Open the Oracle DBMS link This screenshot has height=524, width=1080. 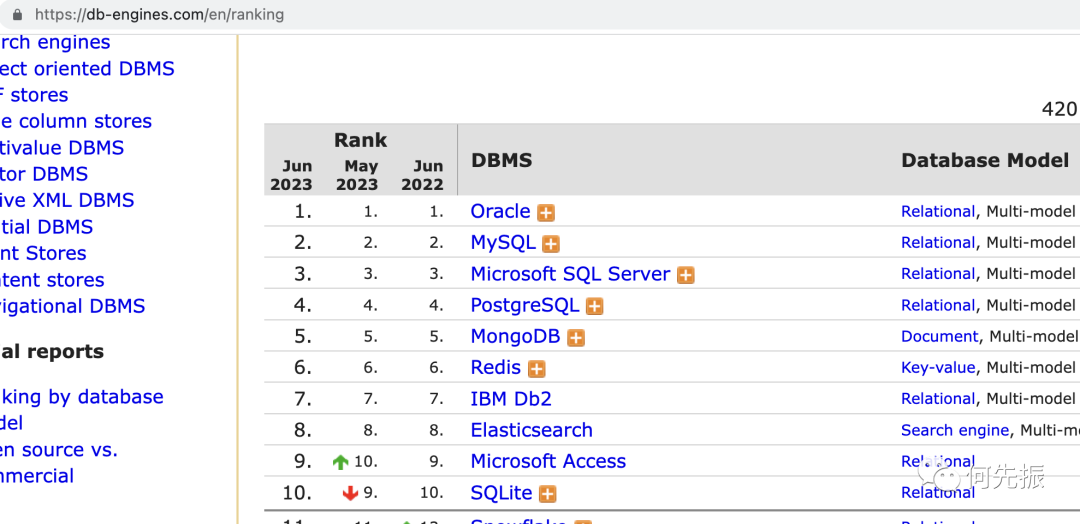coord(500,211)
